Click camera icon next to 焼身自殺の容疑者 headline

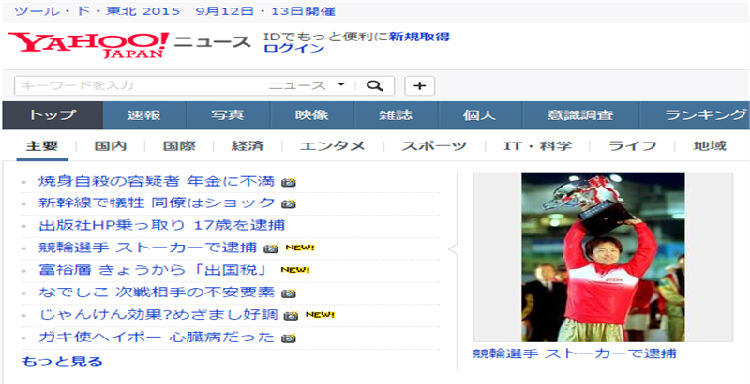click(288, 182)
